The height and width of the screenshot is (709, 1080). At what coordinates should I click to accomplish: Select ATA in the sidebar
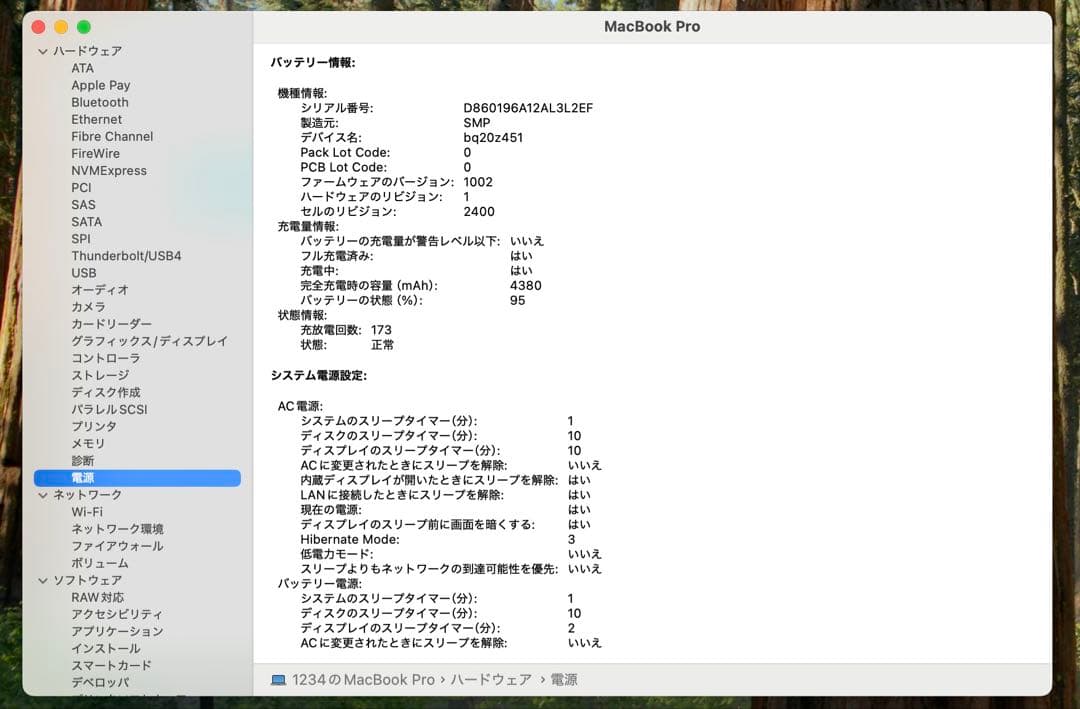83,68
